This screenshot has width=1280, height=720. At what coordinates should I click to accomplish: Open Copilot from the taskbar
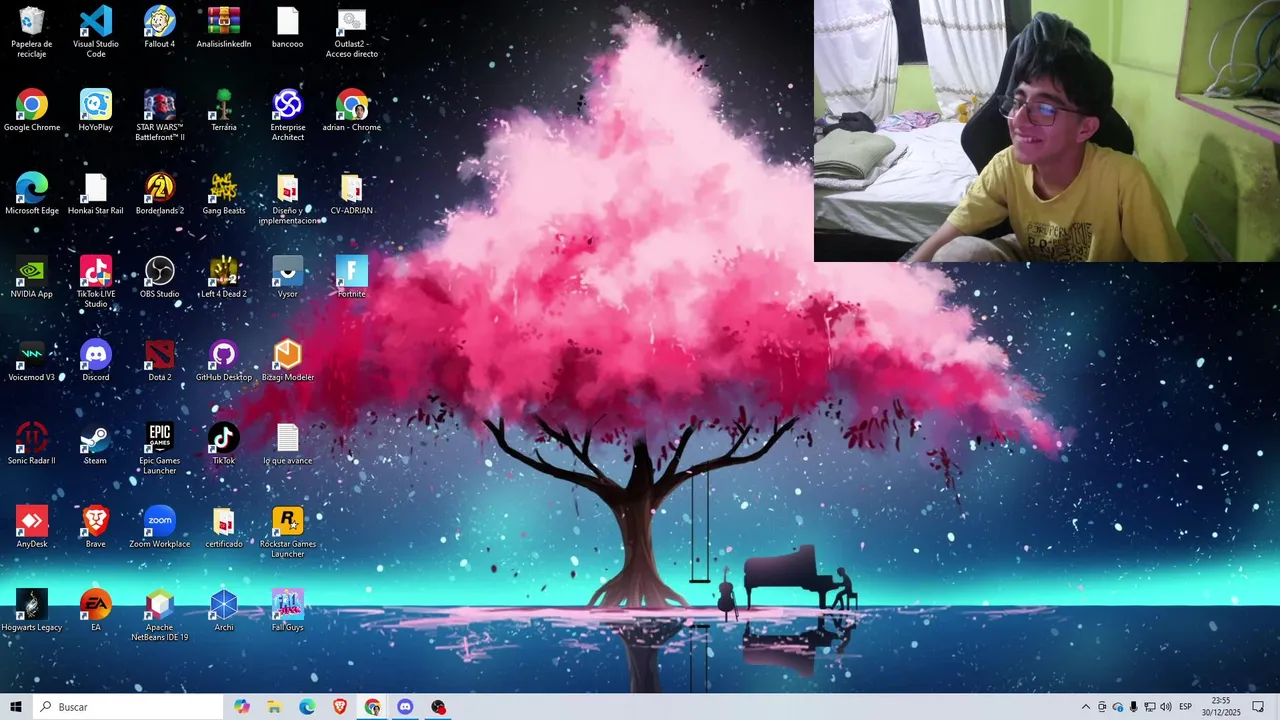tap(242, 707)
